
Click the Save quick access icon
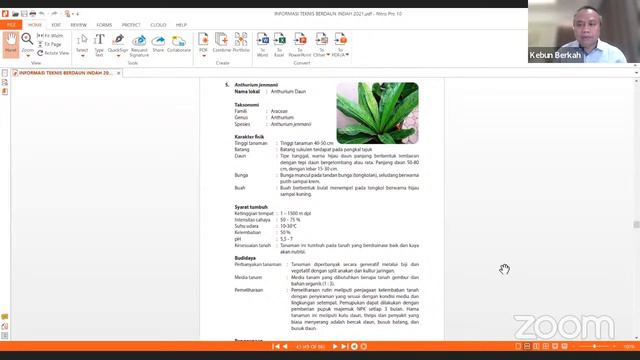point(24,14)
